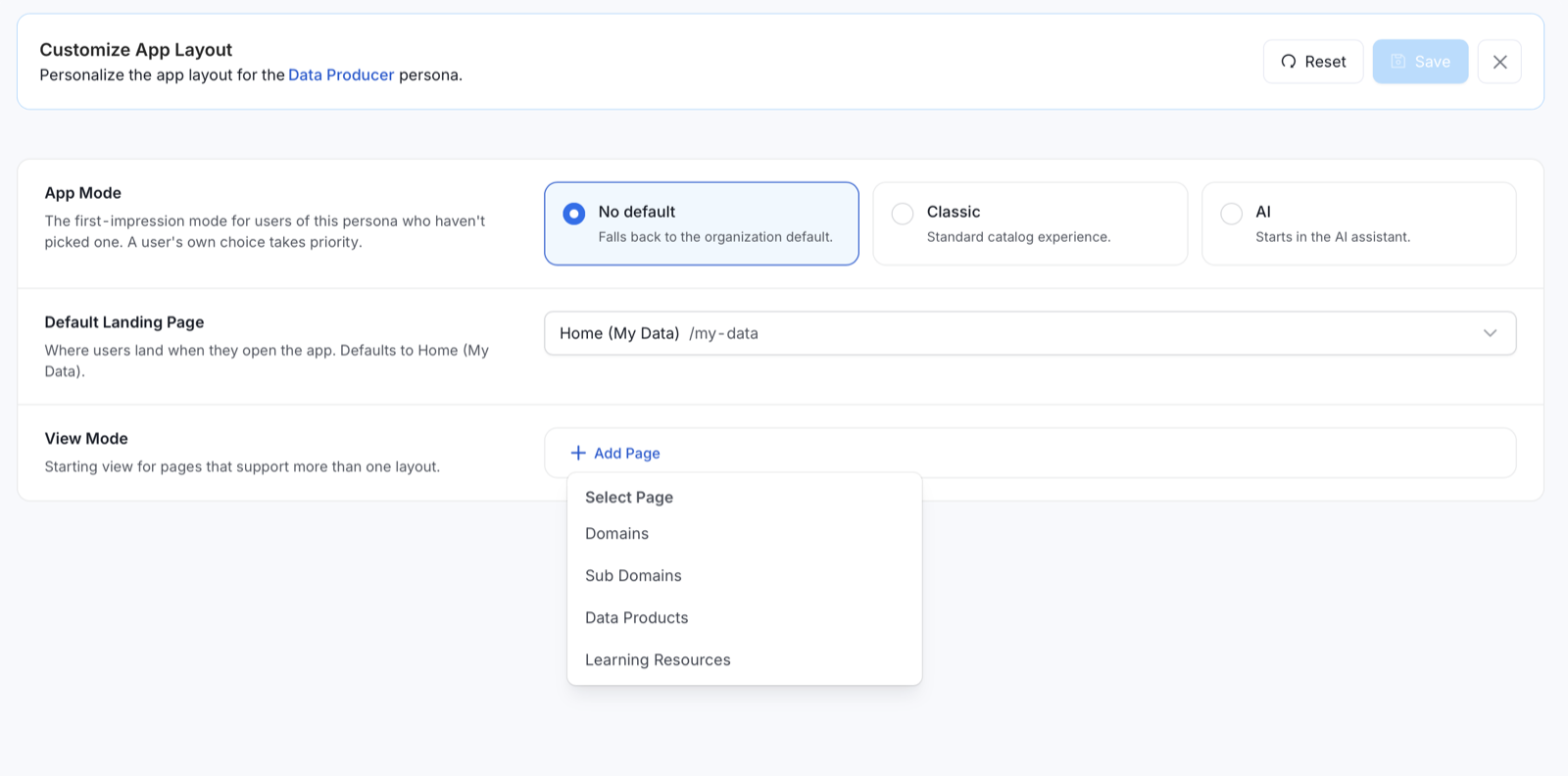1568x776 pixels.
Task: Click the Save floppy disk icon
Action: (1398, 62)
